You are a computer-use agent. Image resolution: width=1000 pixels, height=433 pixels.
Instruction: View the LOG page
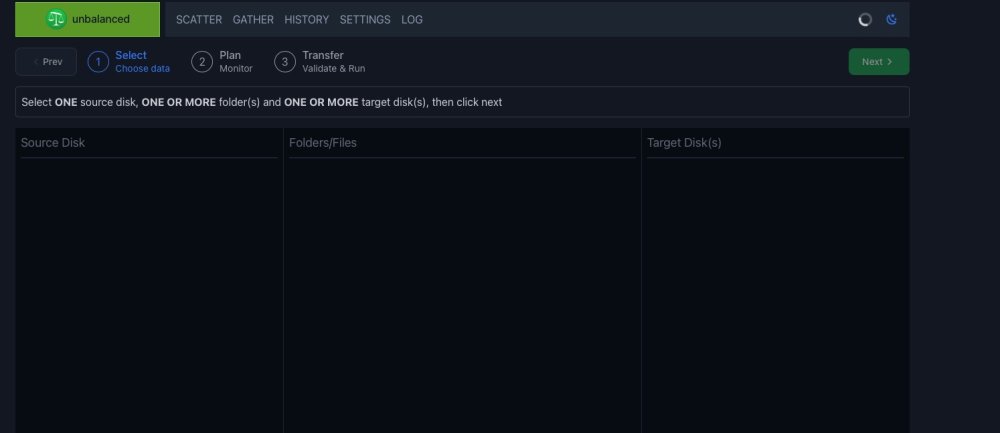coord(412,20)
